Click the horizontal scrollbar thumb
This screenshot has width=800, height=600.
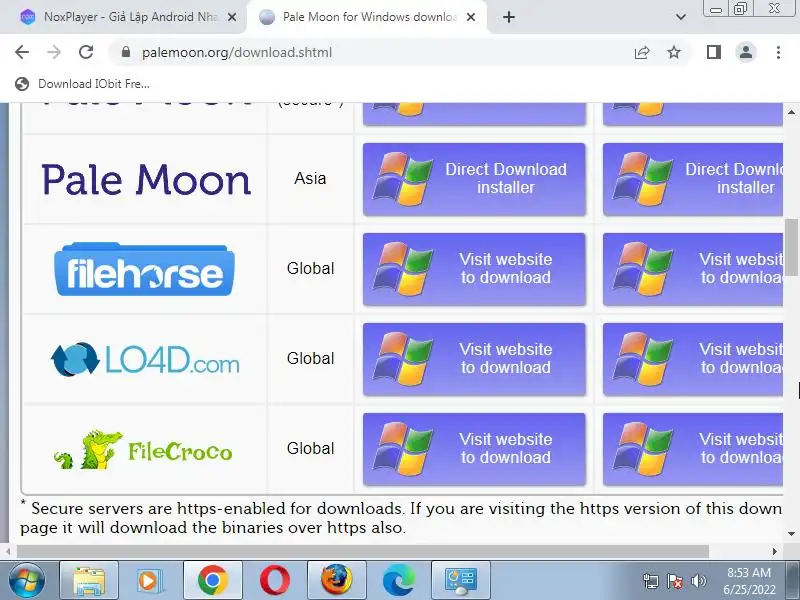click(x=363, y=551)
